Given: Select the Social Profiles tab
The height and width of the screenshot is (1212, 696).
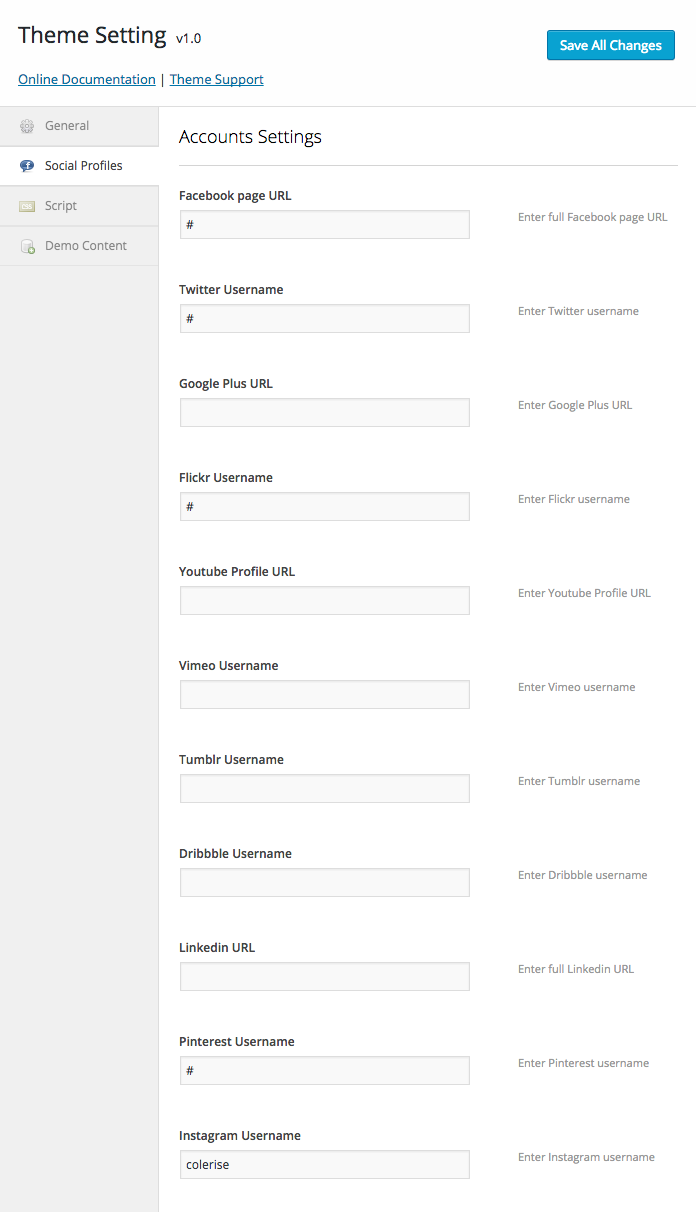Looking at the screenshot, I should (x=84, y=166).
